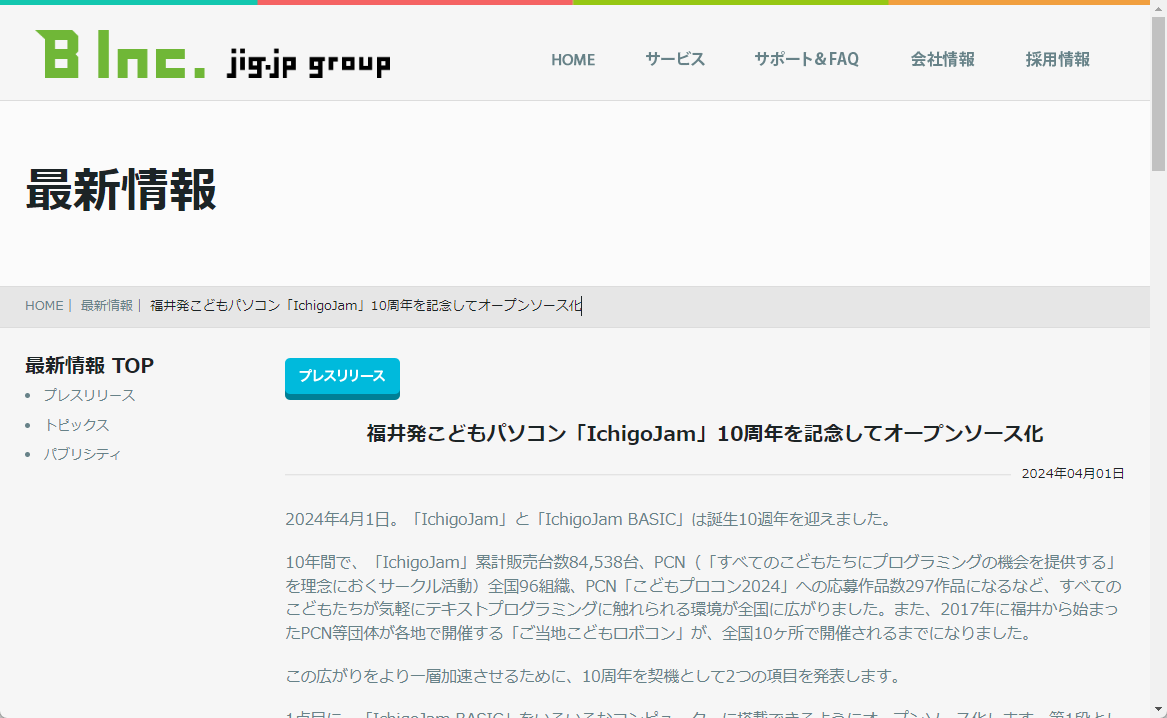The width and height of the screenshot is (1167, 718).
Task: Select パブリシティ in the sidebar list
Action: click(81, 453)
